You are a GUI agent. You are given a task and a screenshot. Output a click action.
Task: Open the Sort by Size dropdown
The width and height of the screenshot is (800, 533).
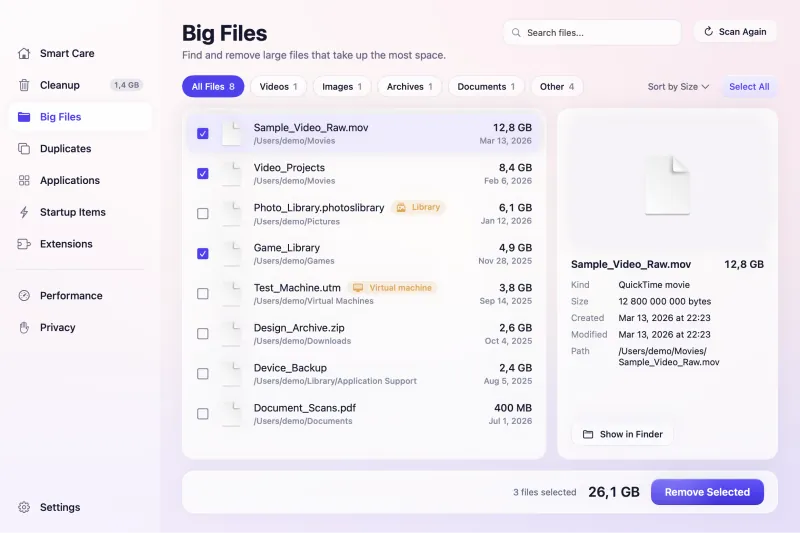click(x=678, y=87)
